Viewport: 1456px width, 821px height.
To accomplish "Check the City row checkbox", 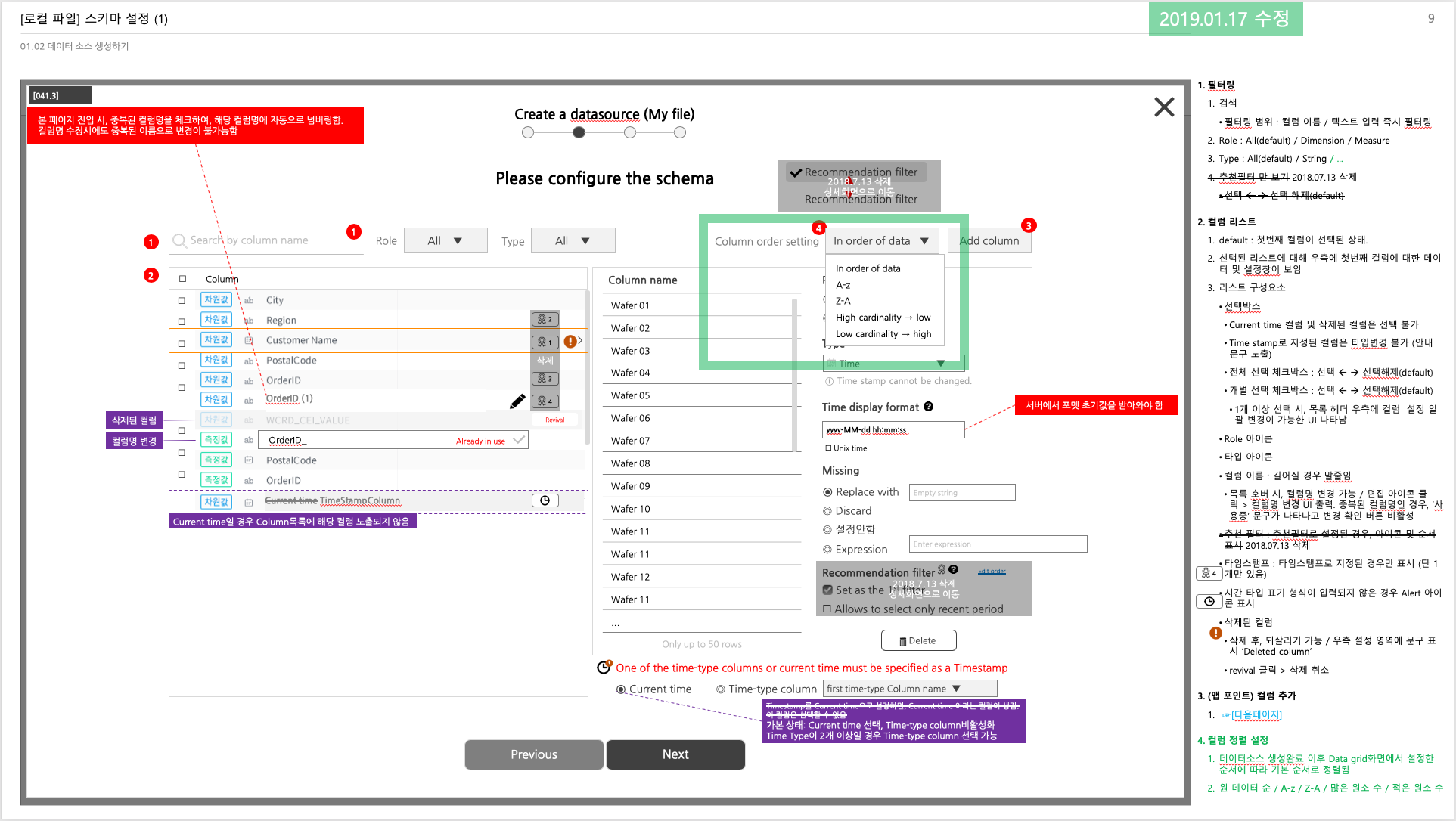I will 182,301.
